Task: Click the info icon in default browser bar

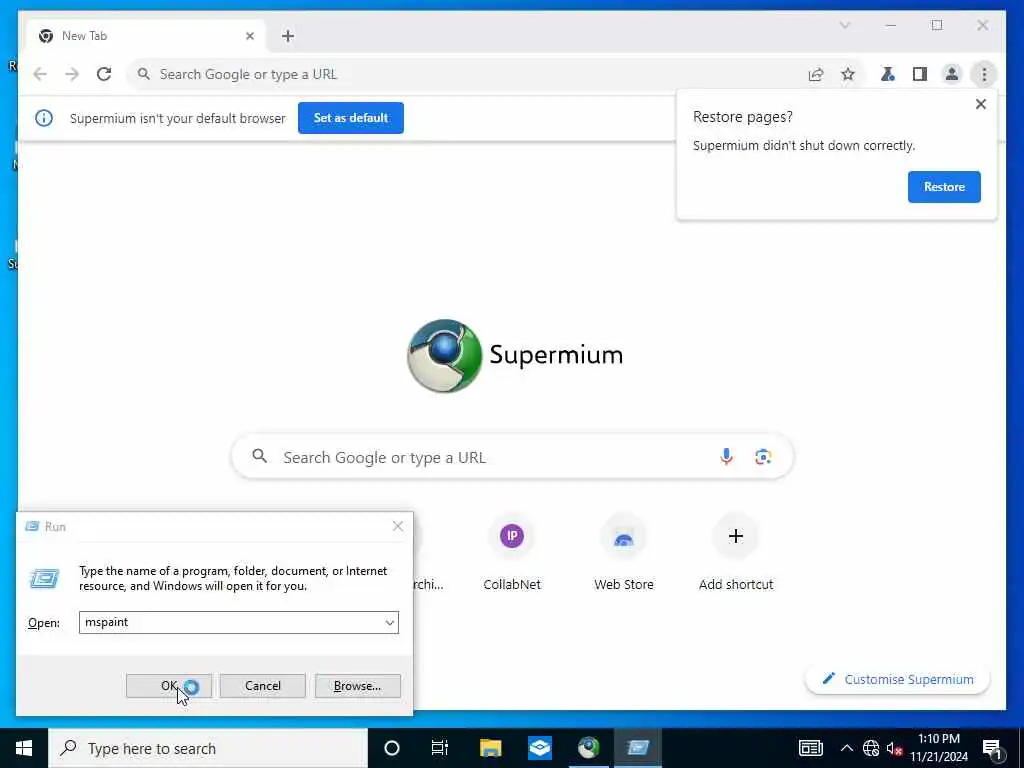Action: click(x=44, y=118)
